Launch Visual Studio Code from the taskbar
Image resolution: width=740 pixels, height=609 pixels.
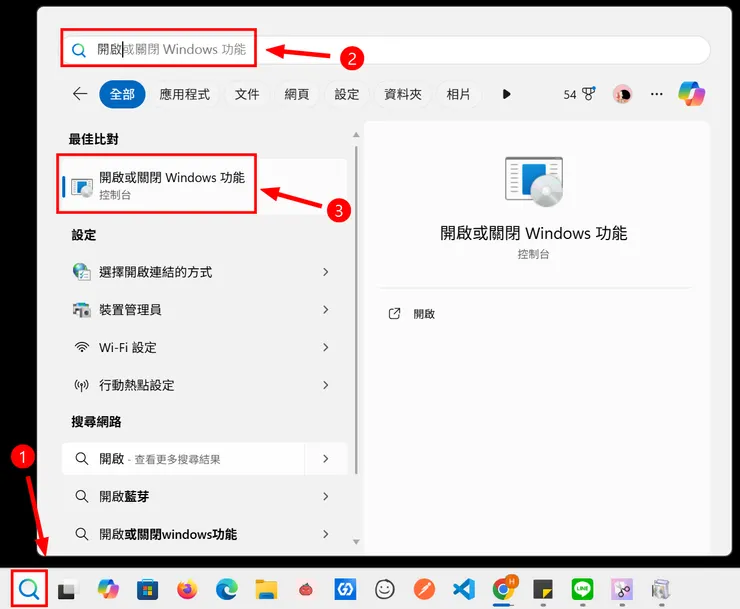click(464, 589)
